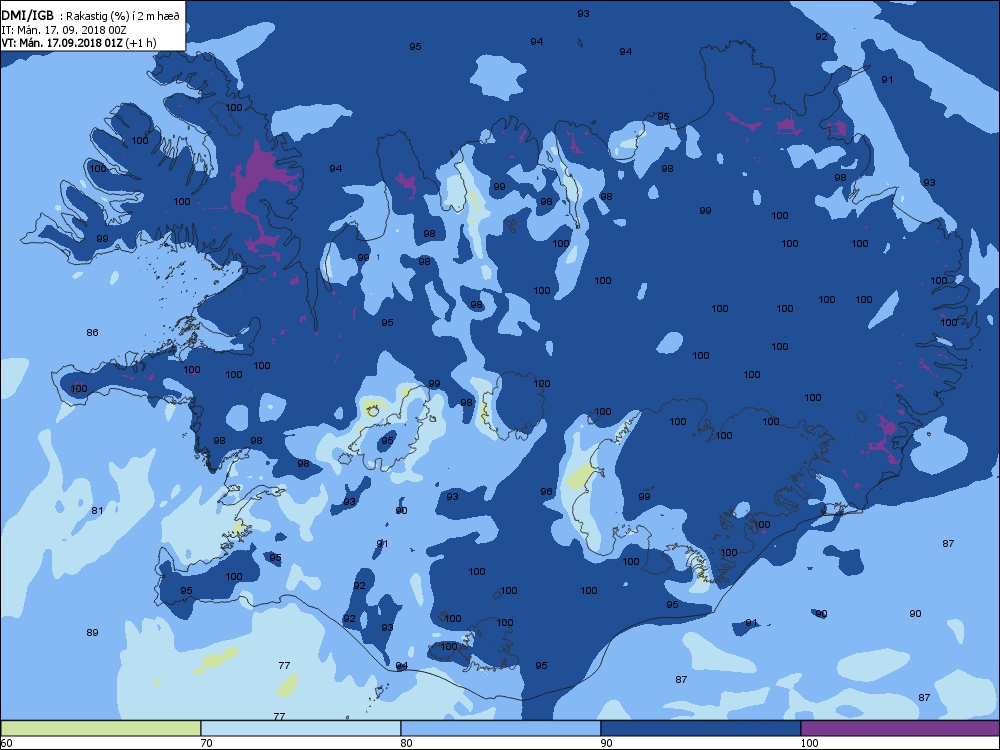Click the '70' legend scale label
This screenshot has width=1000, height=750.
point(207,743)
